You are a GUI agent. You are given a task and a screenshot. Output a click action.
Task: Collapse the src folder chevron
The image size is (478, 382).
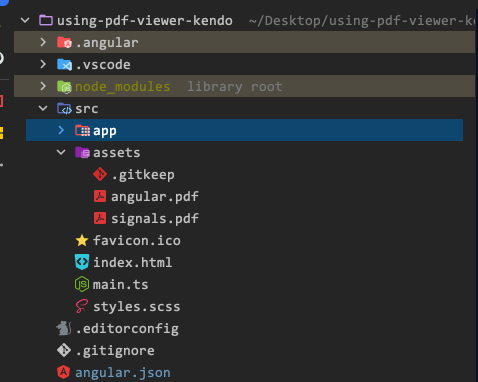tap(43, 108)
